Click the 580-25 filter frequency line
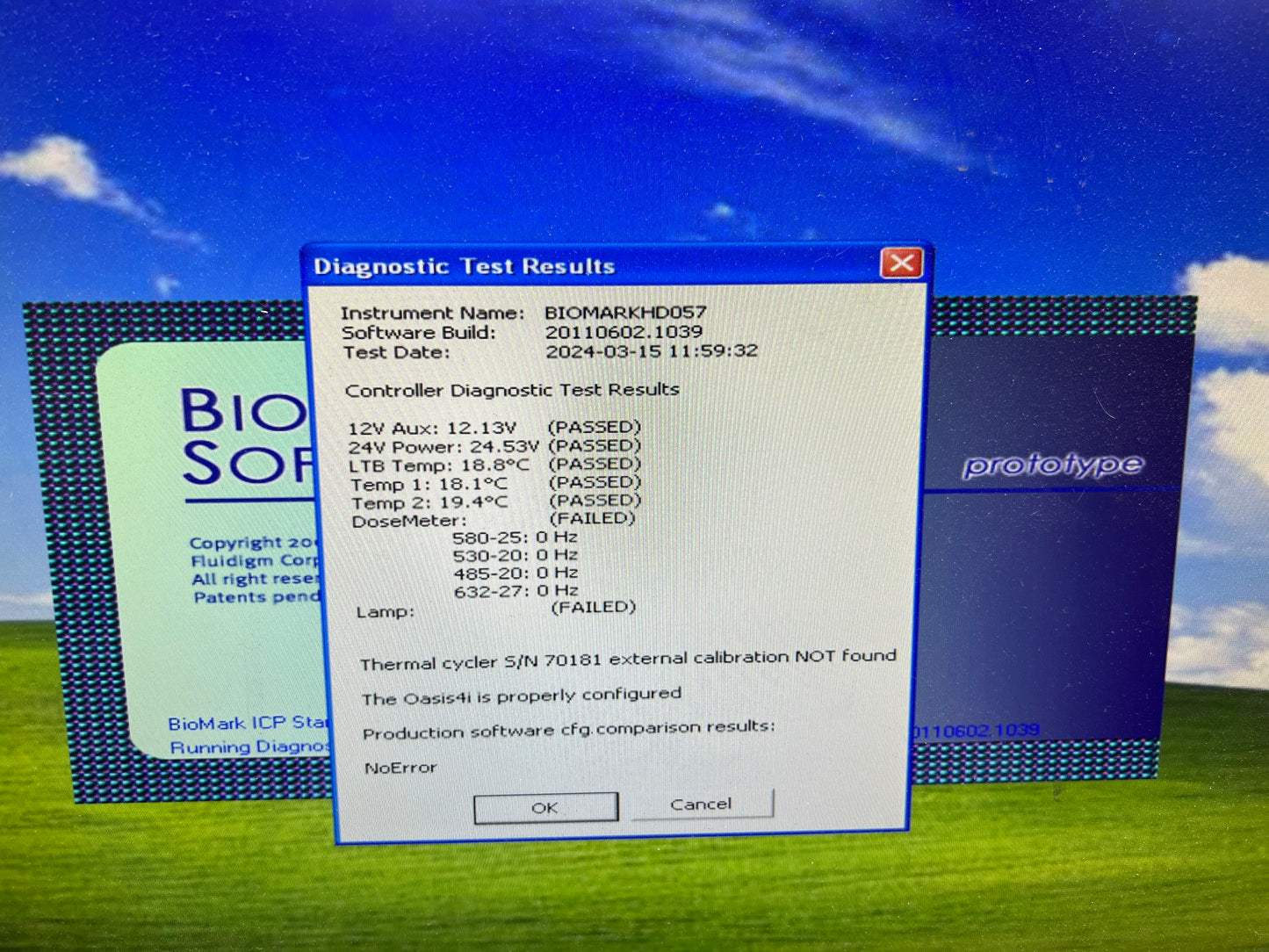Image resolution: width=1269 pixels, height=952 pixels. [515, 537]
